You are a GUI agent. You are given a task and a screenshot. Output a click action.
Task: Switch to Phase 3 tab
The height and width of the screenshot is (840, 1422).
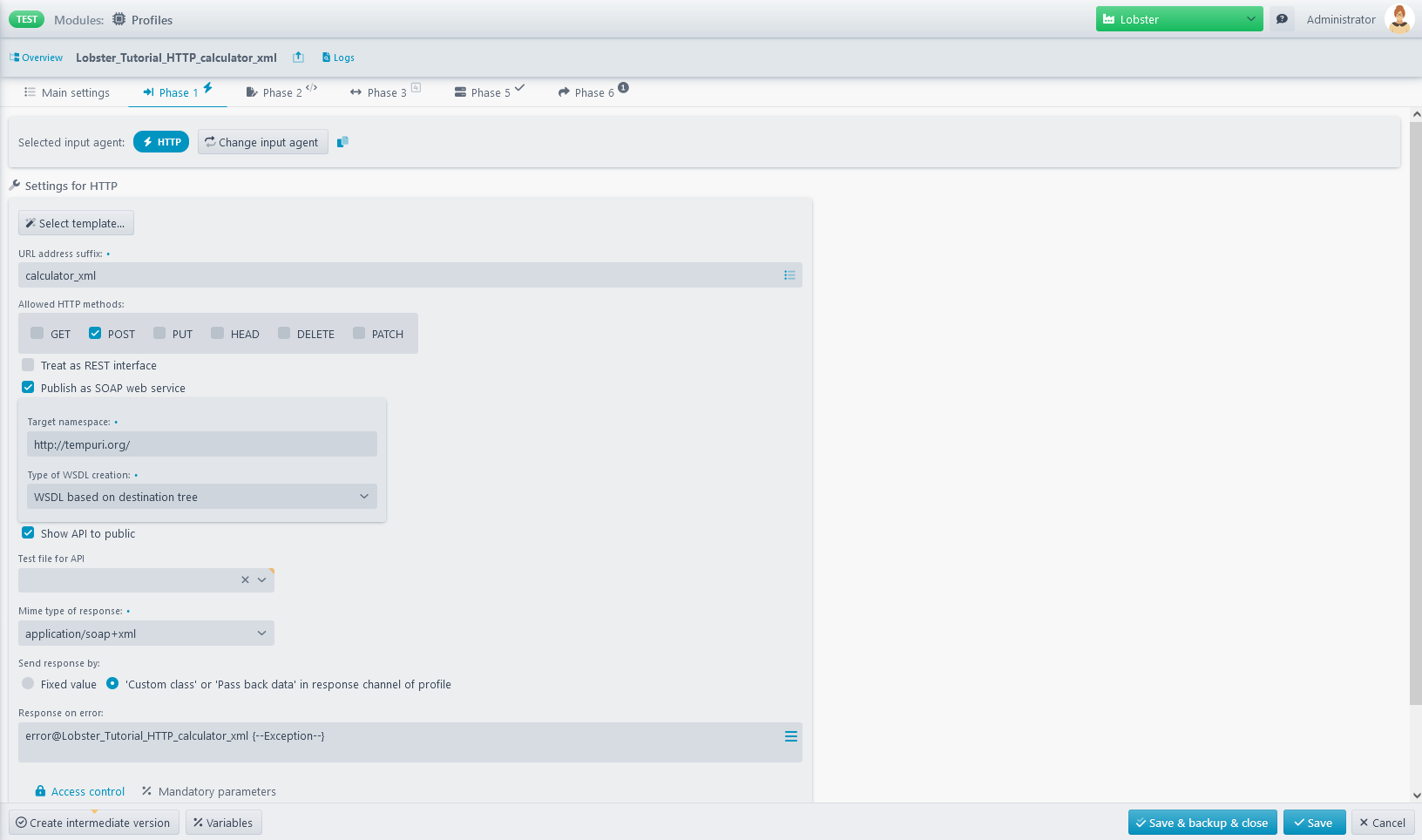(385, 92)
